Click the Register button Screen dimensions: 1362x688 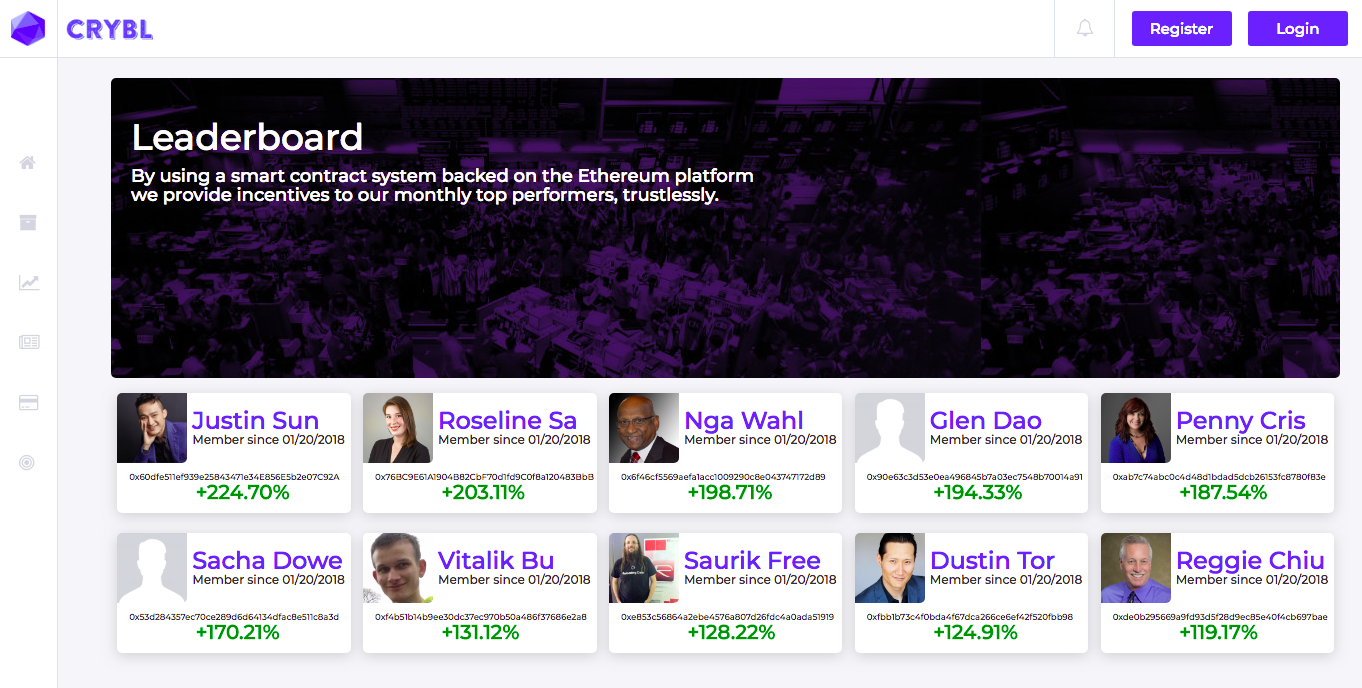click(x=1182, y=29)
